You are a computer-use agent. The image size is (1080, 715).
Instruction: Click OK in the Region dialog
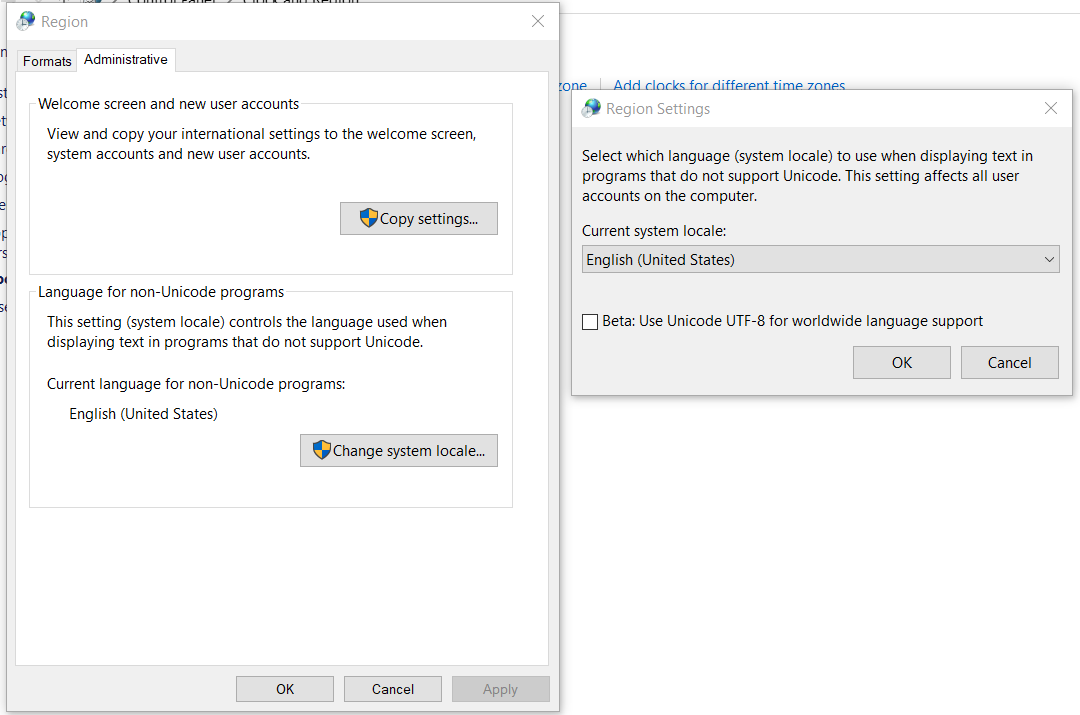click(284, 688)
